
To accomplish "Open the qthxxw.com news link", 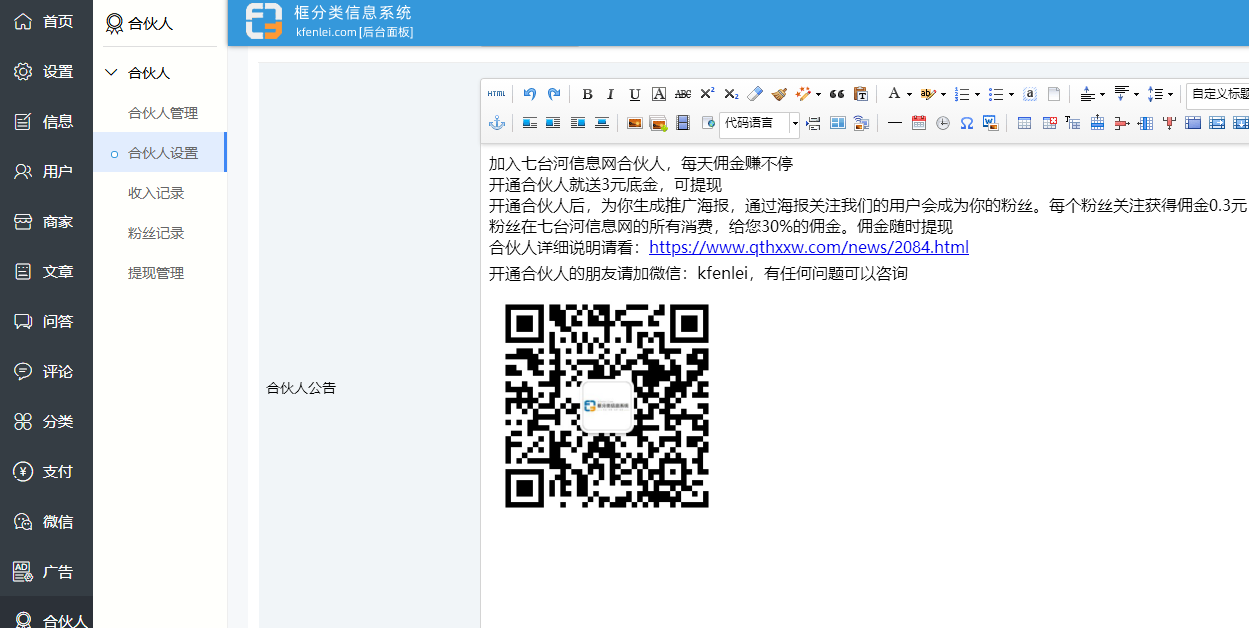I will point(808,247).
